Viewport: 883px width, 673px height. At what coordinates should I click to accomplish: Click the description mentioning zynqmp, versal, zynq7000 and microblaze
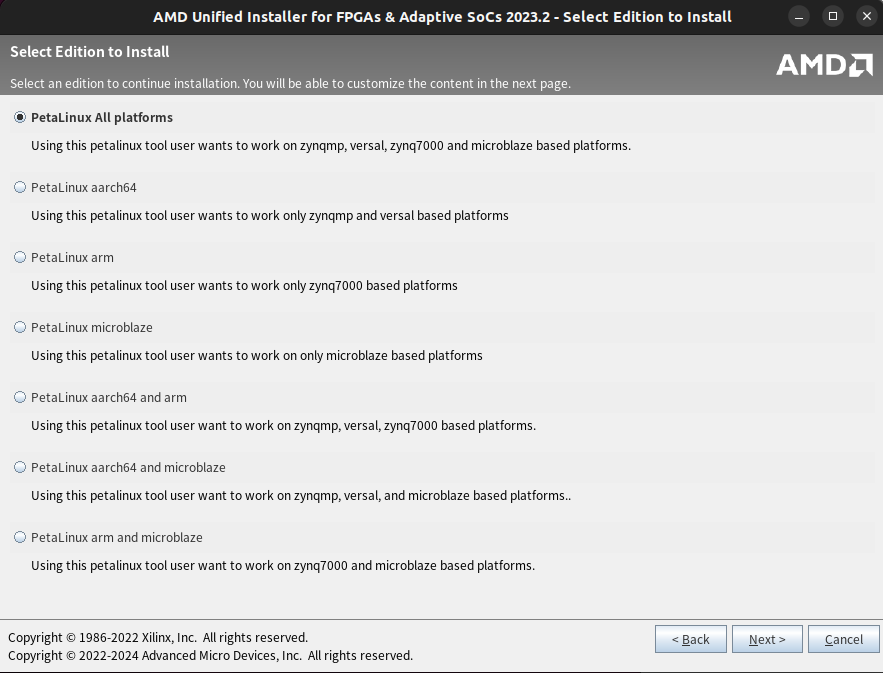coord(331,146)
